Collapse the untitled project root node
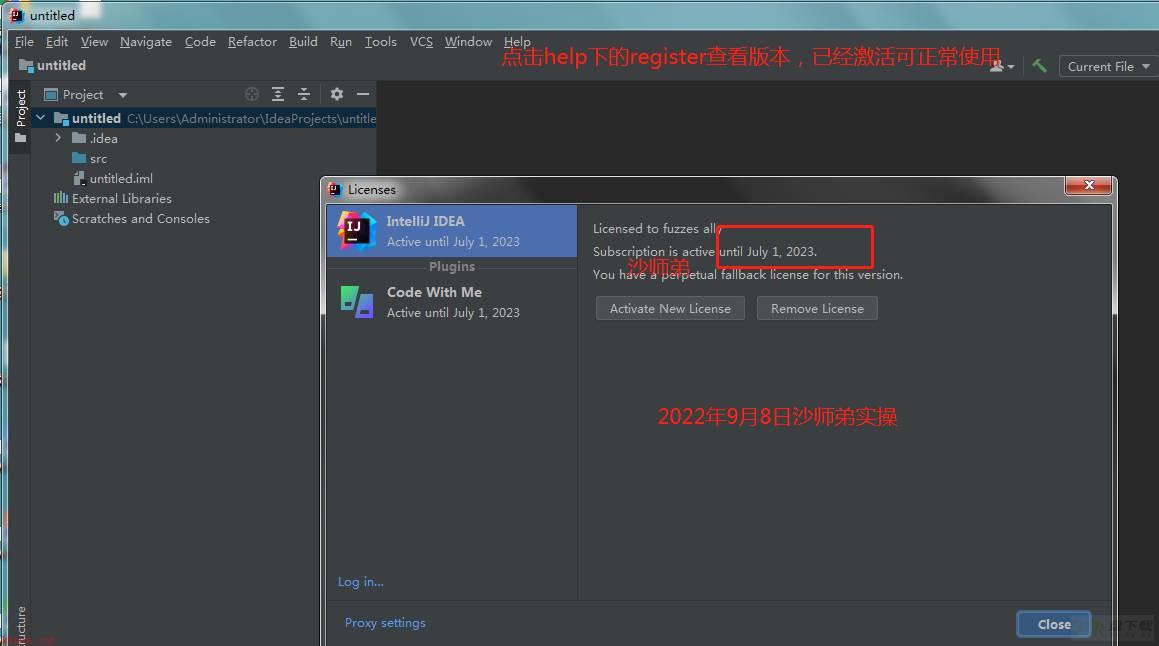 pos(41,118)
